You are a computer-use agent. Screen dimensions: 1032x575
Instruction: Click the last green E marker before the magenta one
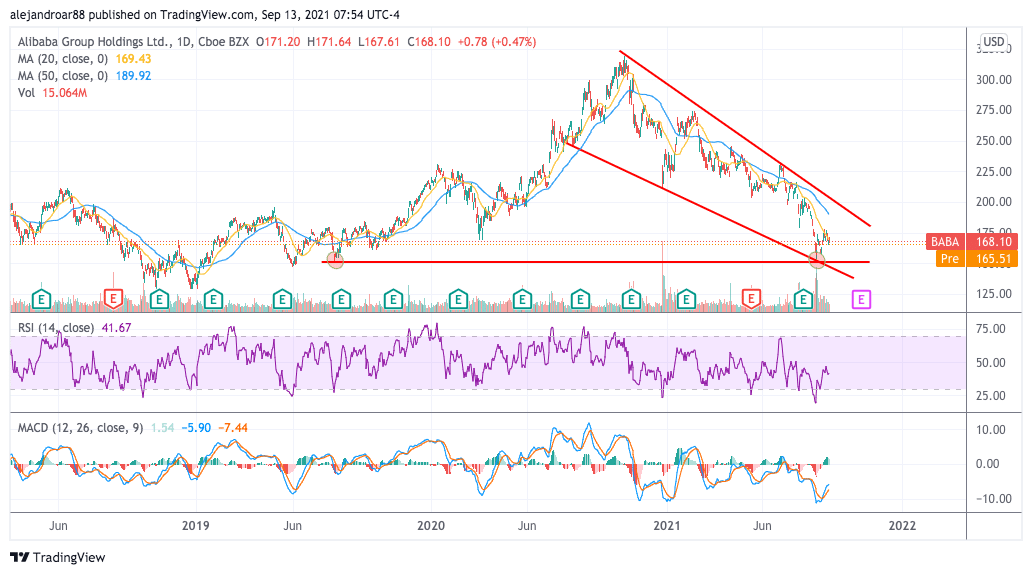[803, 299]
